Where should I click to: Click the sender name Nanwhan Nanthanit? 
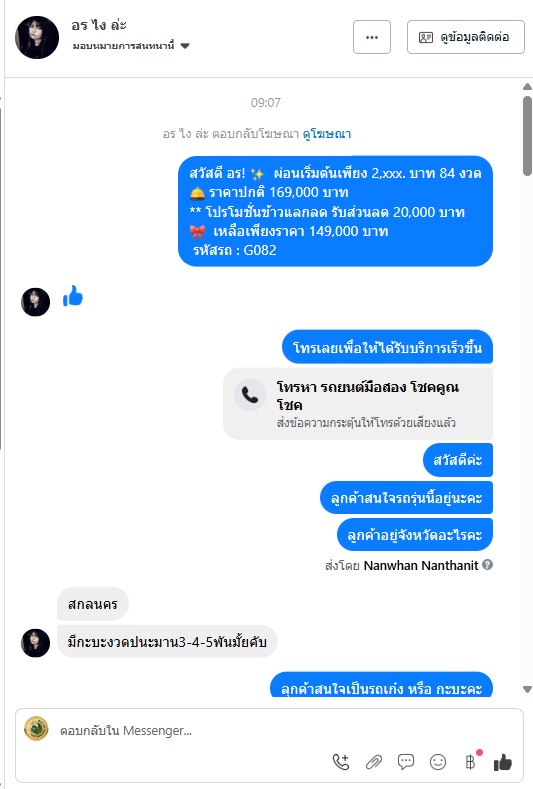(421, 565)
